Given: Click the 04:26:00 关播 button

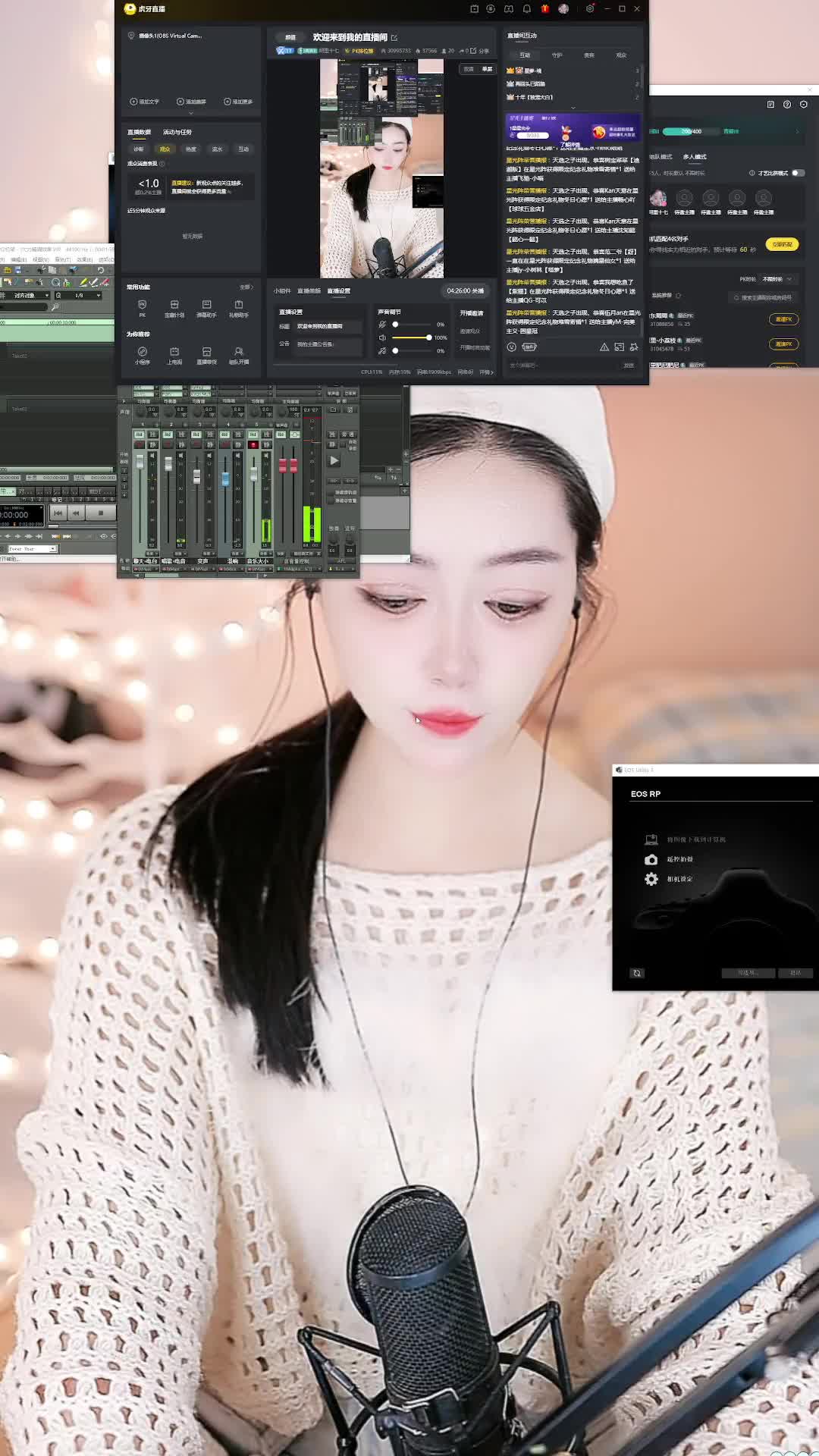Looking at the screenshot, I should 465,291.
